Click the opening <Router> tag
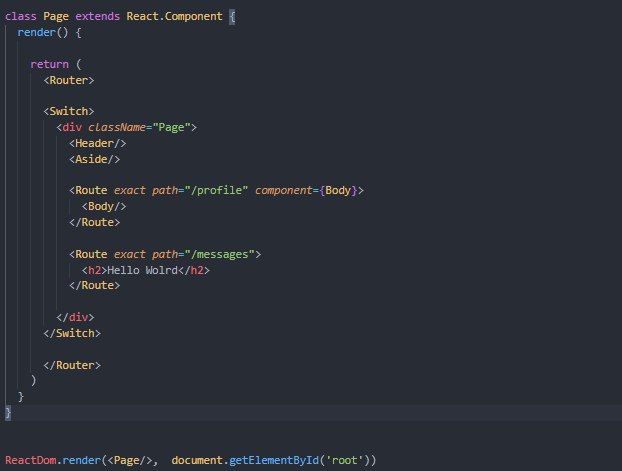 pos(69,80)
